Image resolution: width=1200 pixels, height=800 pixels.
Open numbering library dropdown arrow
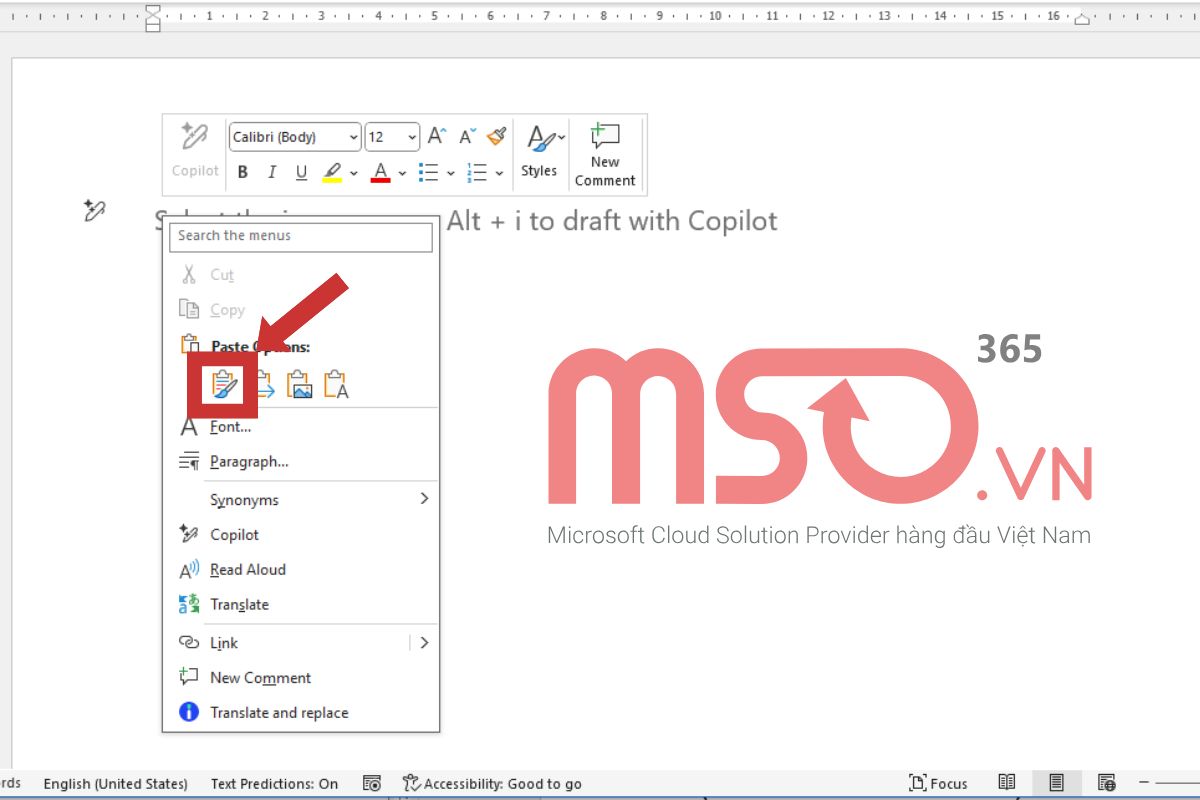tap(500, 174)
